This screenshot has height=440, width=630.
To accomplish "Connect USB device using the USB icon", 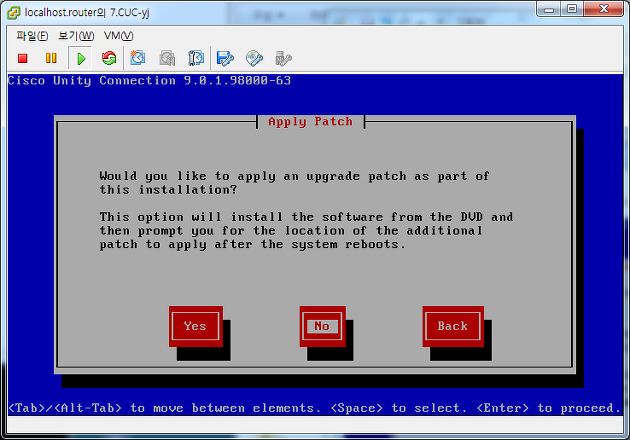I will pyautogui.click(x=283, y=58).
